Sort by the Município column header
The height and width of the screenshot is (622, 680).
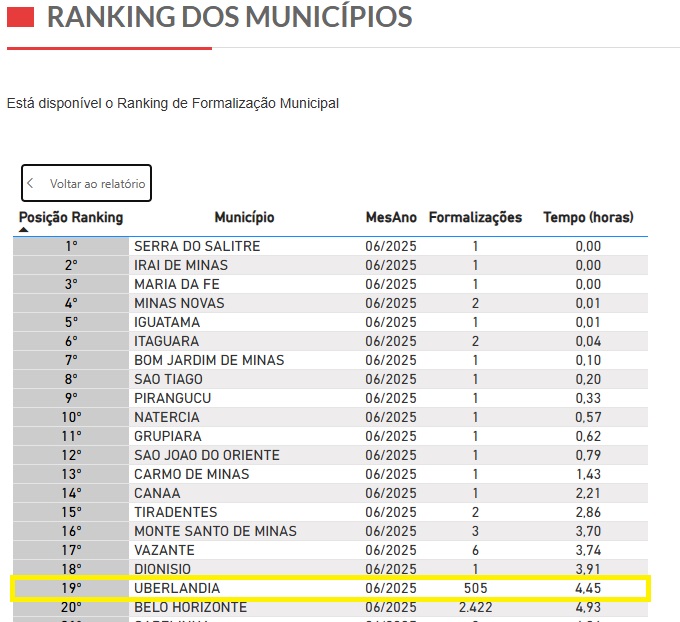pyautogui.click(x=244, y=217)
